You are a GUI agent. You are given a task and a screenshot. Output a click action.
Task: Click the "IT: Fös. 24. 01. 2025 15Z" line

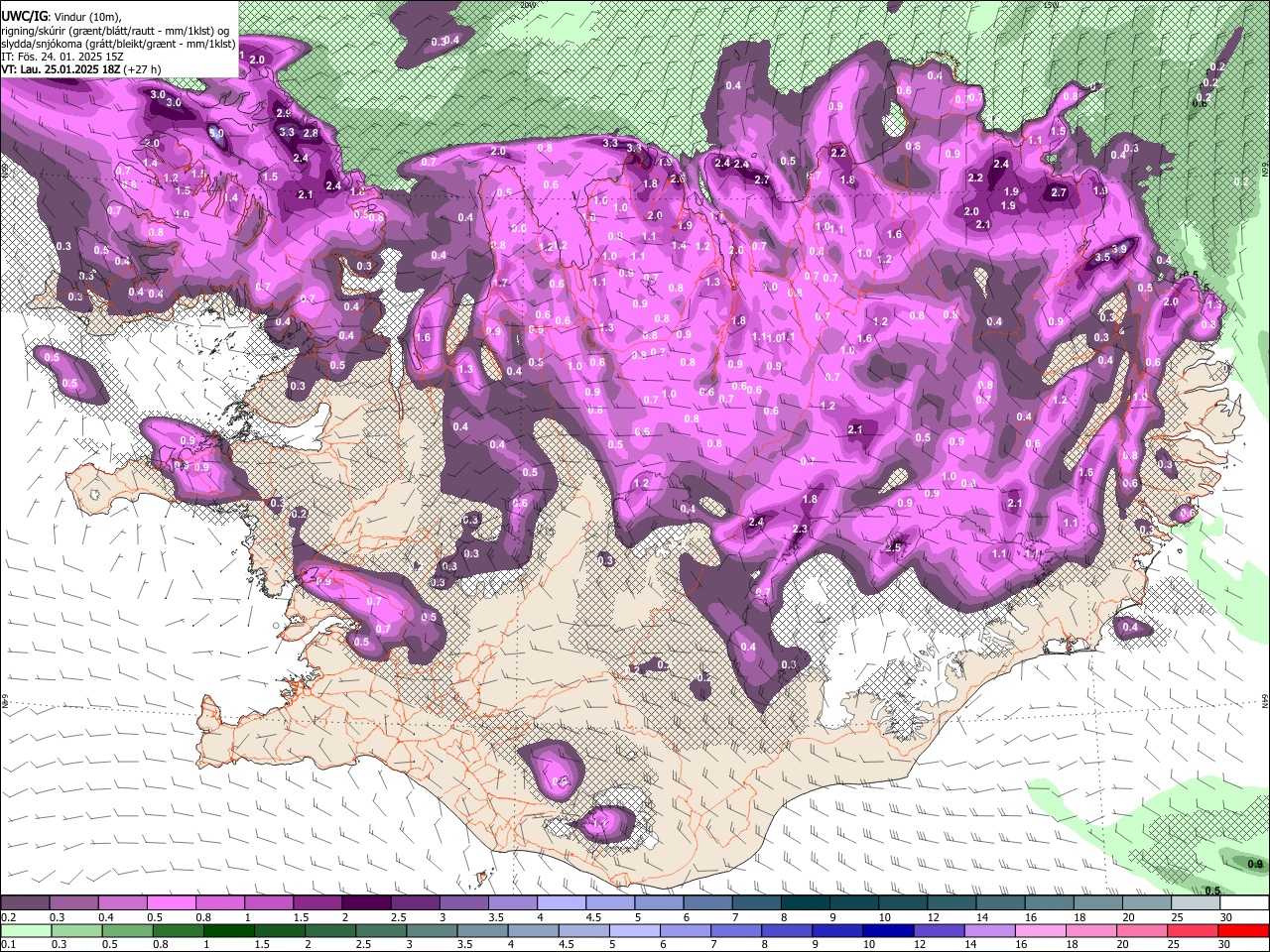(x=62, y=57)
